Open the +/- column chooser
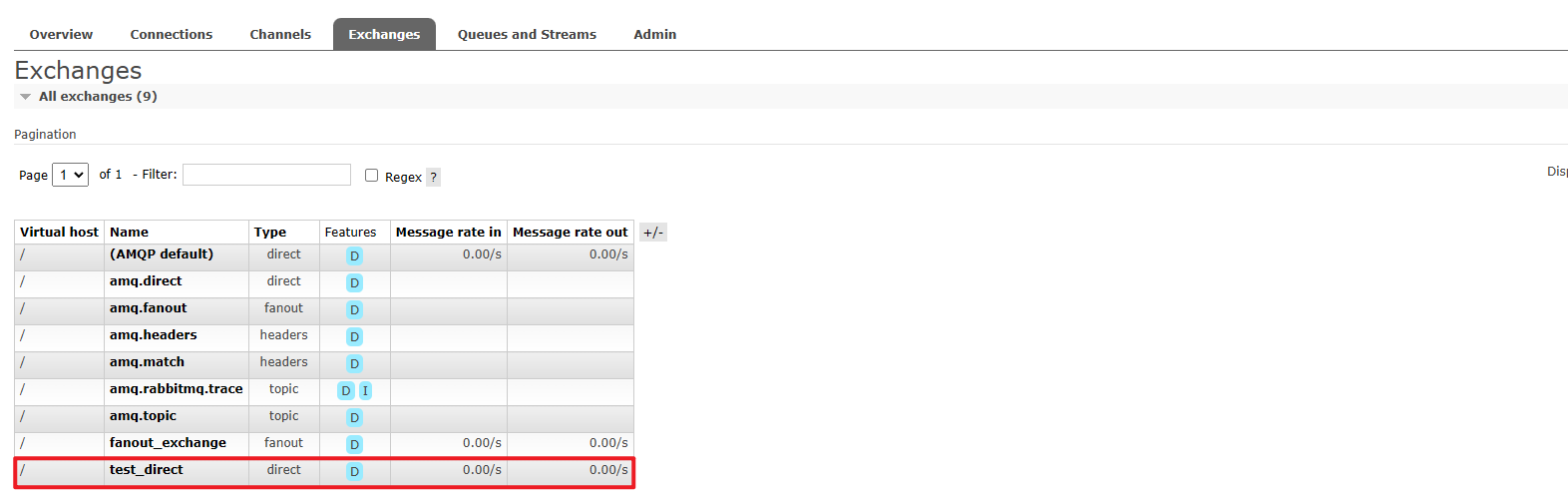 pos(652,233)
